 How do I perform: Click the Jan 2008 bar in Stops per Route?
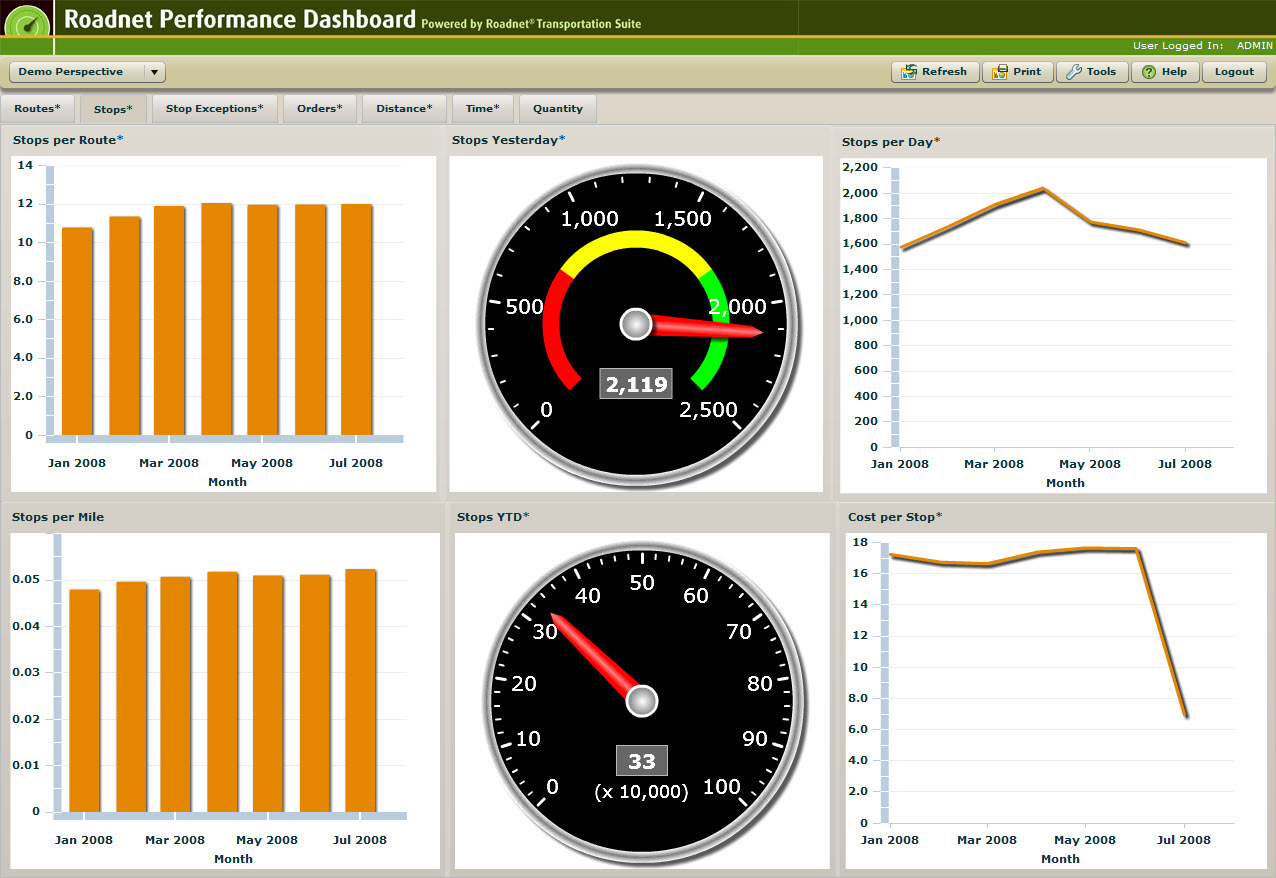tap(77, 332)
